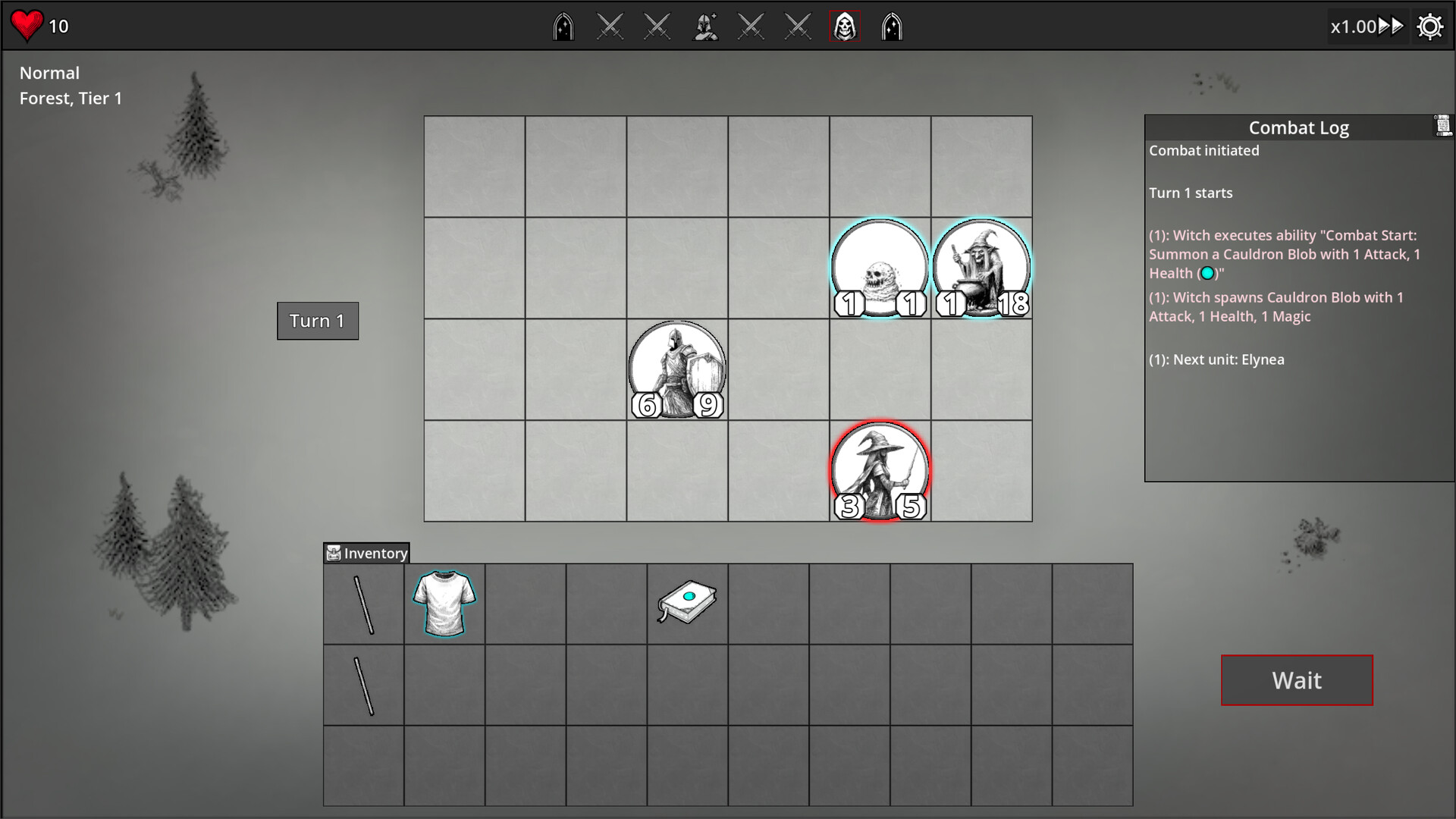Select Elynea, the red-highlighted mage

pos(880,470)
